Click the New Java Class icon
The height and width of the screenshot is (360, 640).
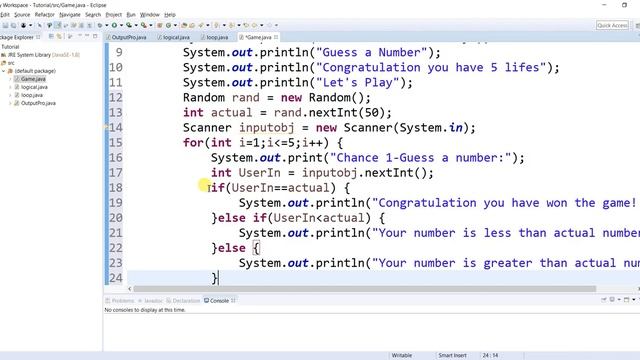coord(169,25)
